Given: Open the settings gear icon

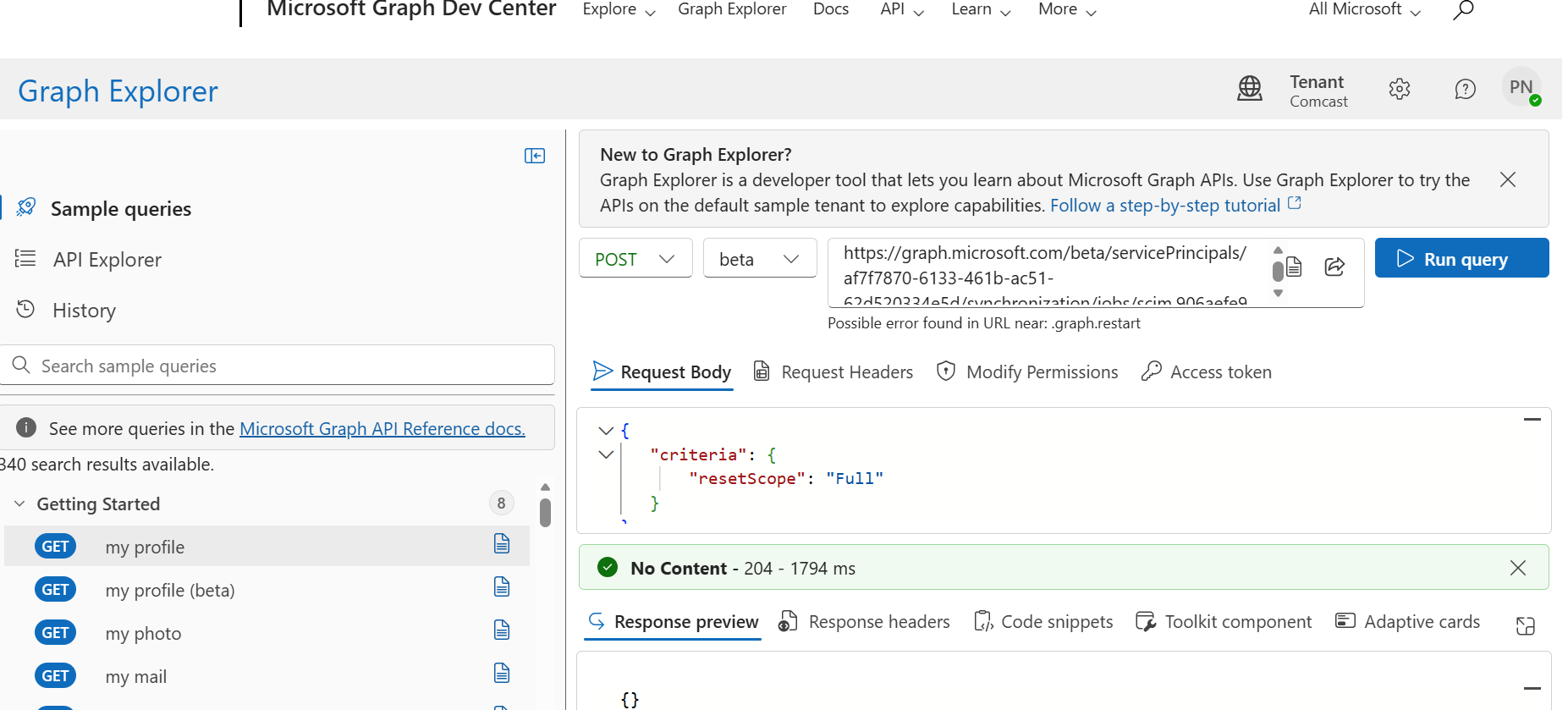Looking at the screenshot, I should pyautogui.click(x=1400, y=89).
